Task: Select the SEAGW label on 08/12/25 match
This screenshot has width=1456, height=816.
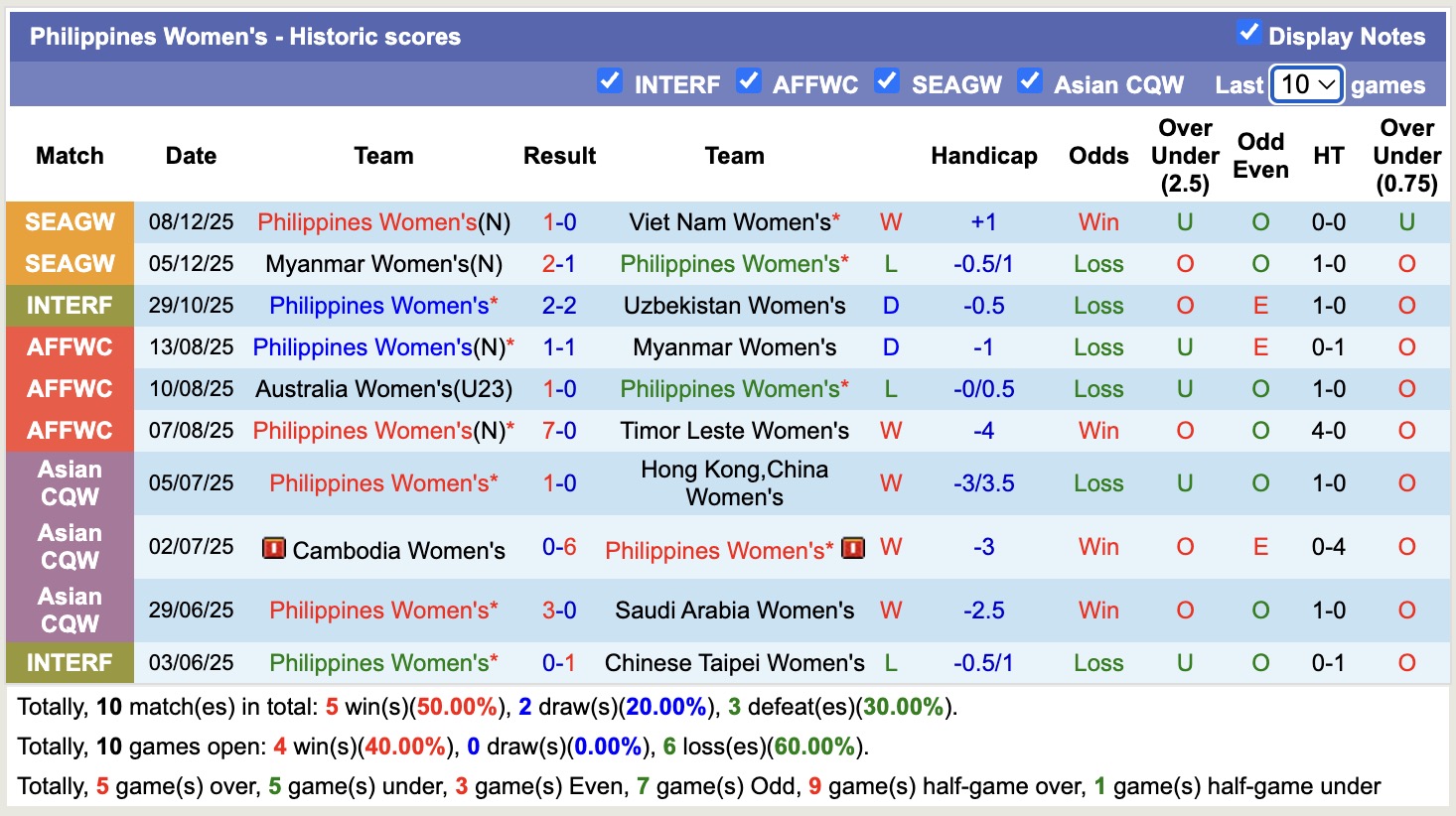Action: click(70, 222)
